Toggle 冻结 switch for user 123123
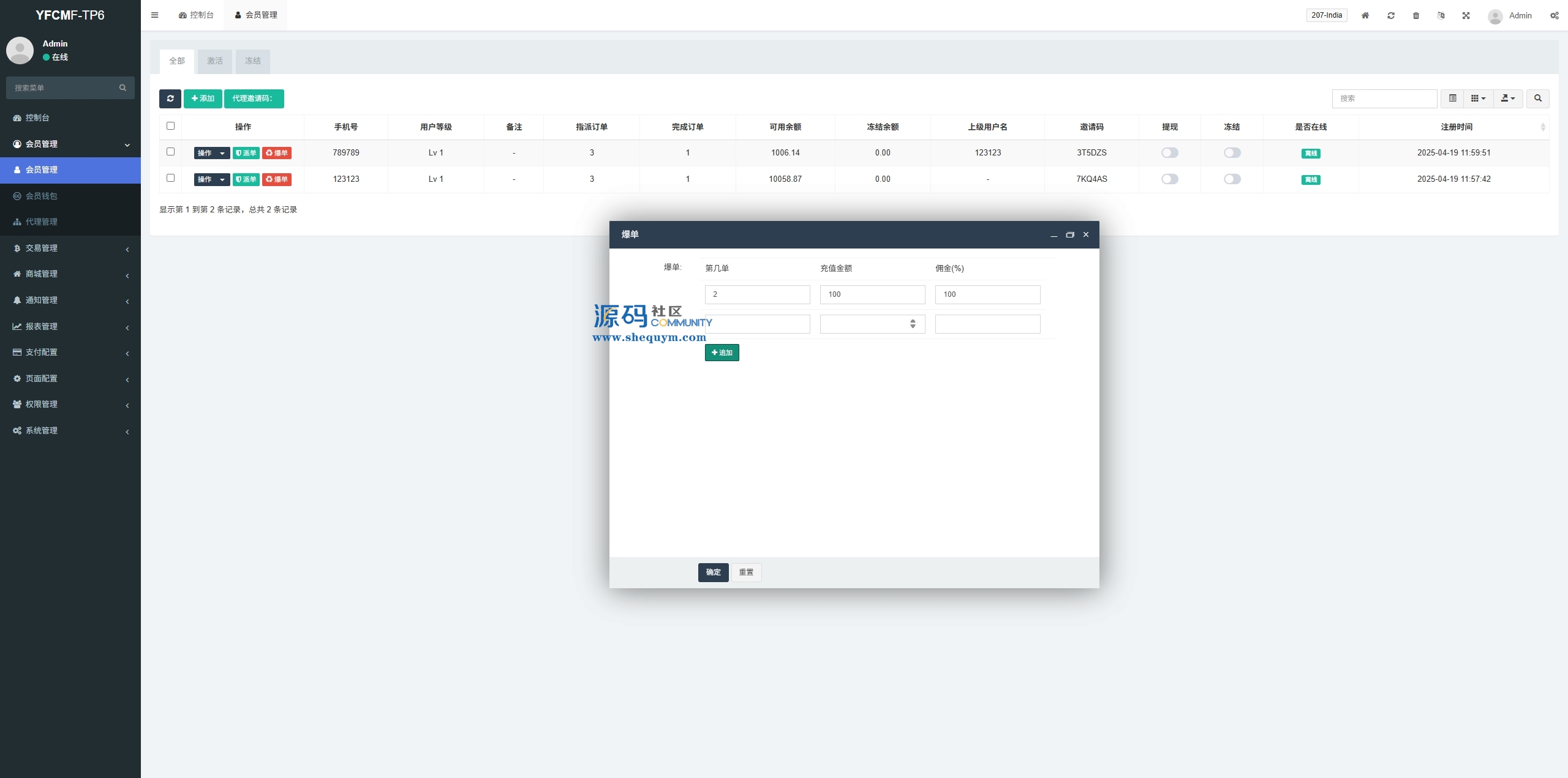The width and height of the screenshot is (1568, 778). (x=1232, y=179)
